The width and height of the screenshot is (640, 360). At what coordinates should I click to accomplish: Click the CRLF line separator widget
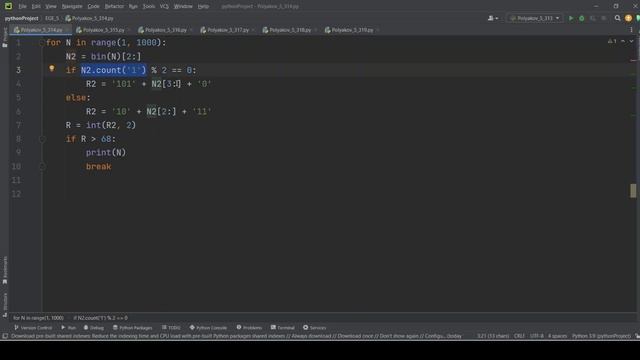pos(519,336)
